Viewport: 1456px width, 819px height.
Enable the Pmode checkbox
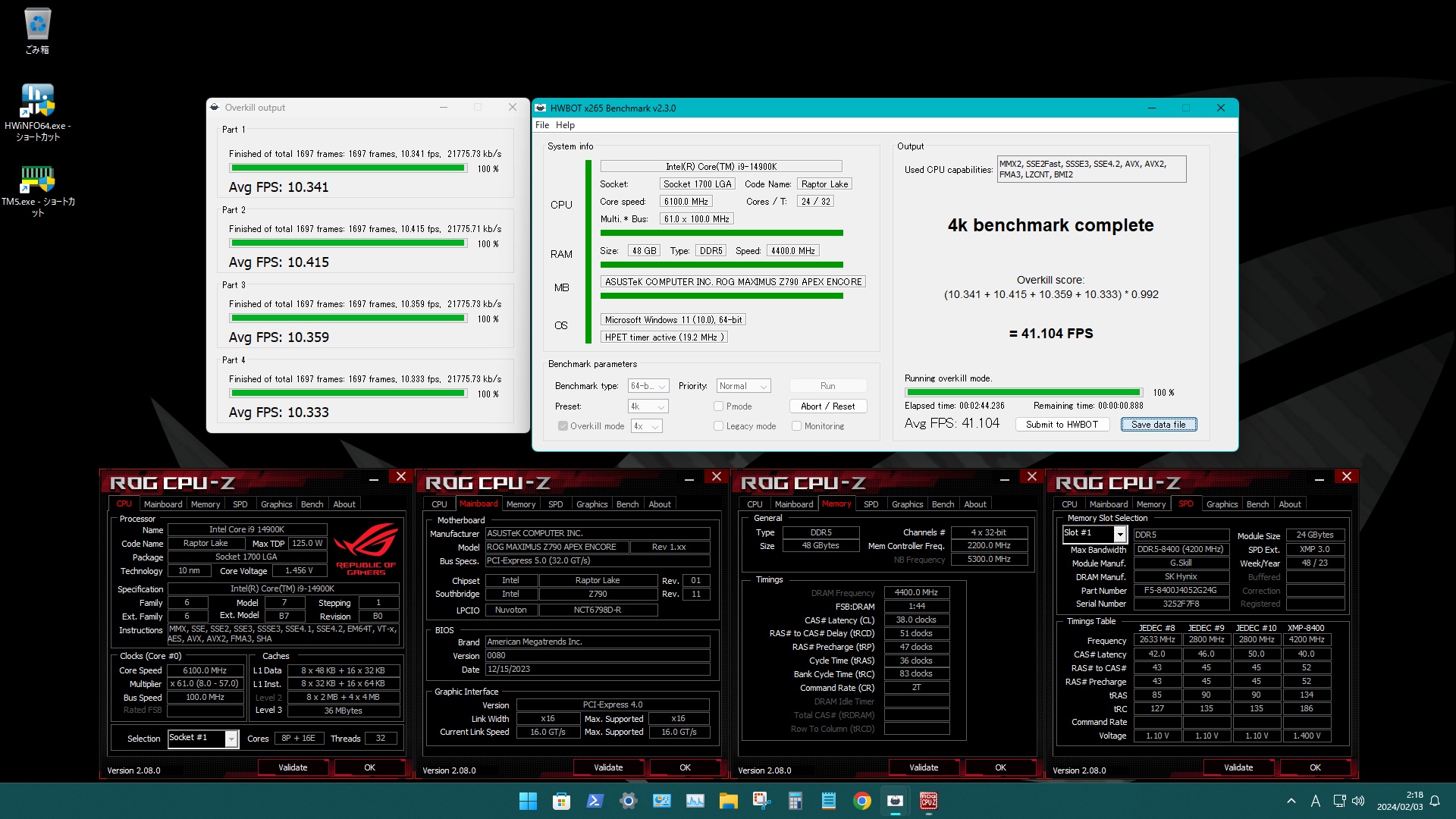(718, 406)
